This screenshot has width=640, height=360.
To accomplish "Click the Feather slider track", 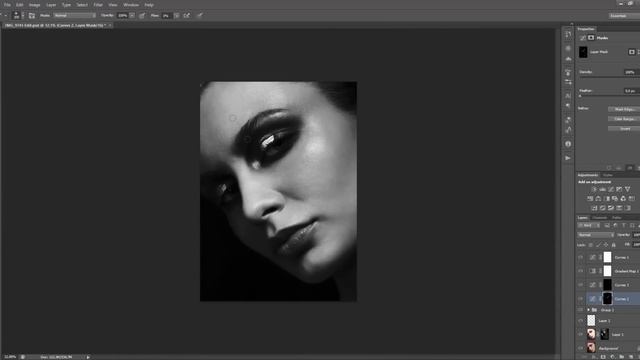I will coord(609,96).
